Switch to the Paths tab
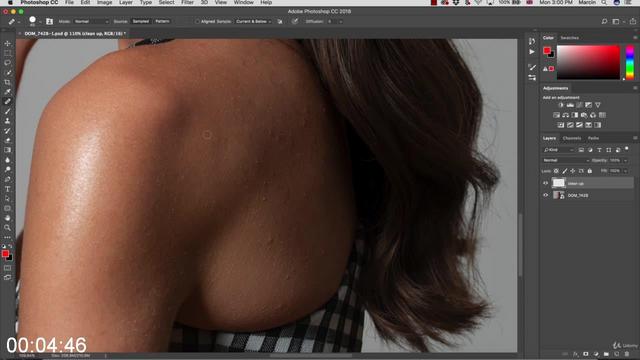This screenshot has height=360, width=640. [x=593, y=138]
